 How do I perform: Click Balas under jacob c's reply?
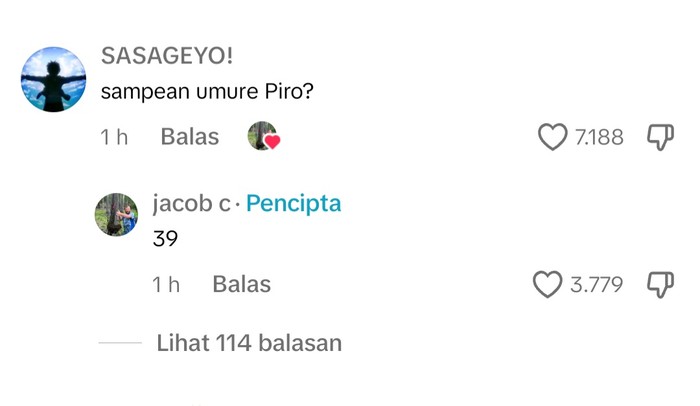point(241,285)
